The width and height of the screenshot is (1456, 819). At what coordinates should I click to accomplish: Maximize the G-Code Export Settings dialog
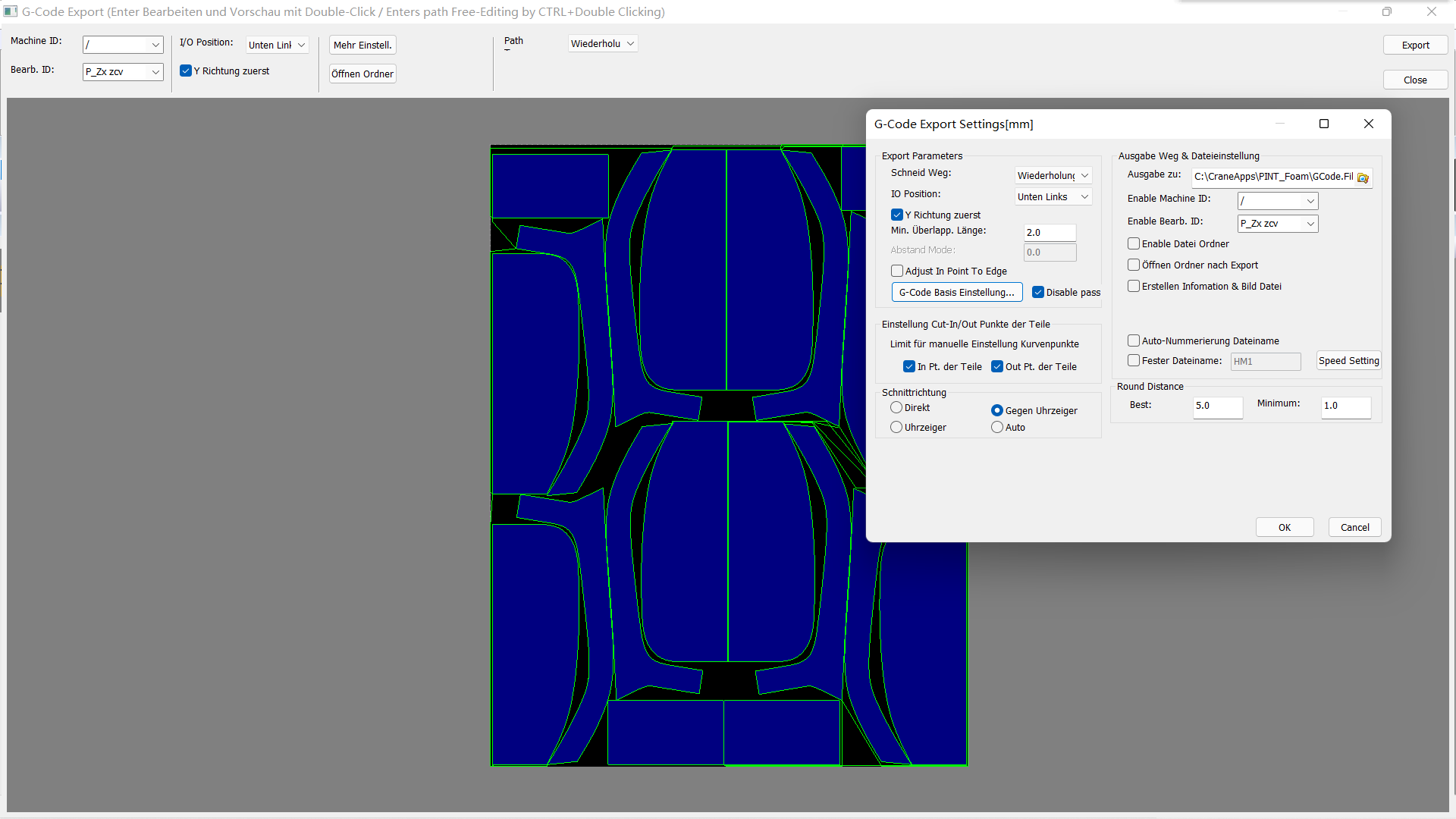pos(1324,124)
